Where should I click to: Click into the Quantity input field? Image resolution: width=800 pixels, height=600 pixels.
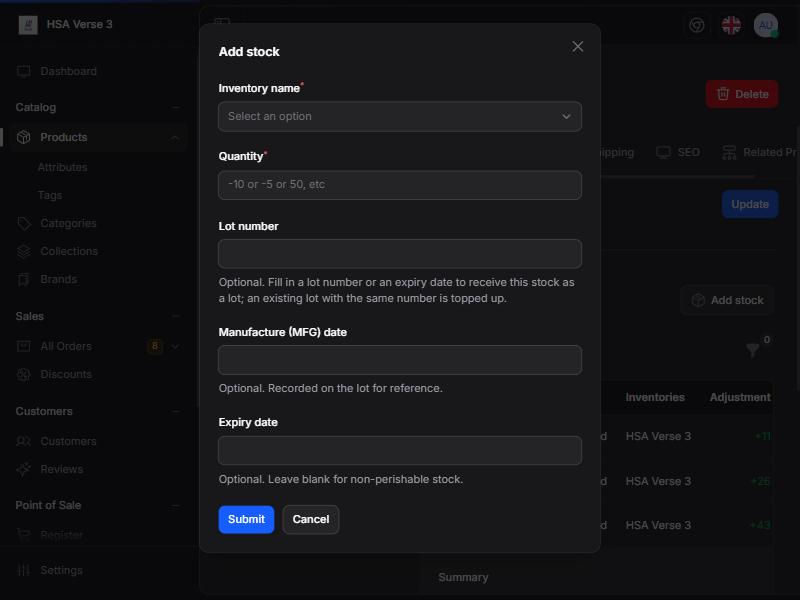[399, 185]
